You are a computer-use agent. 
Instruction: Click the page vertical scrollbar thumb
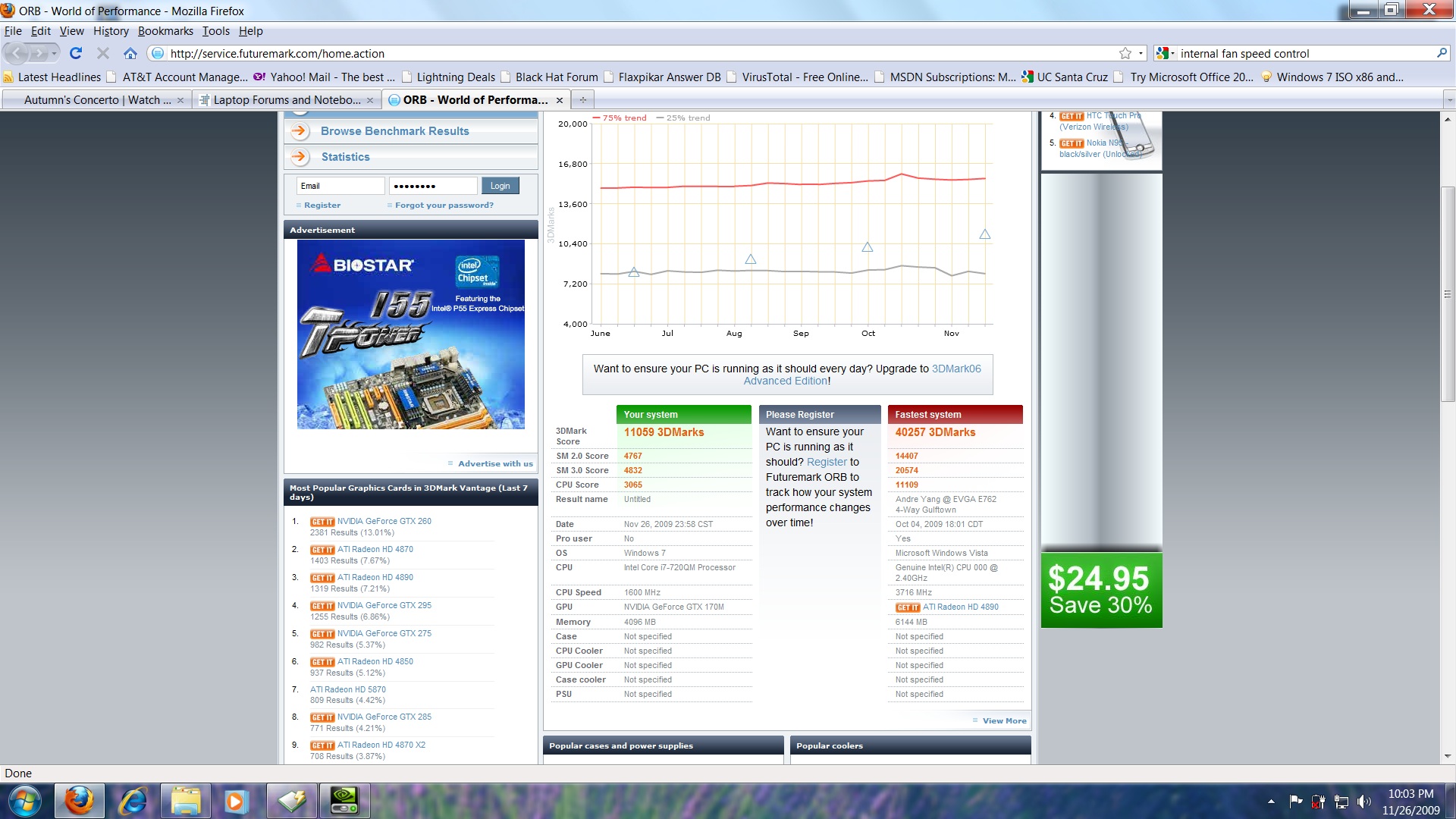point(1448,294)
